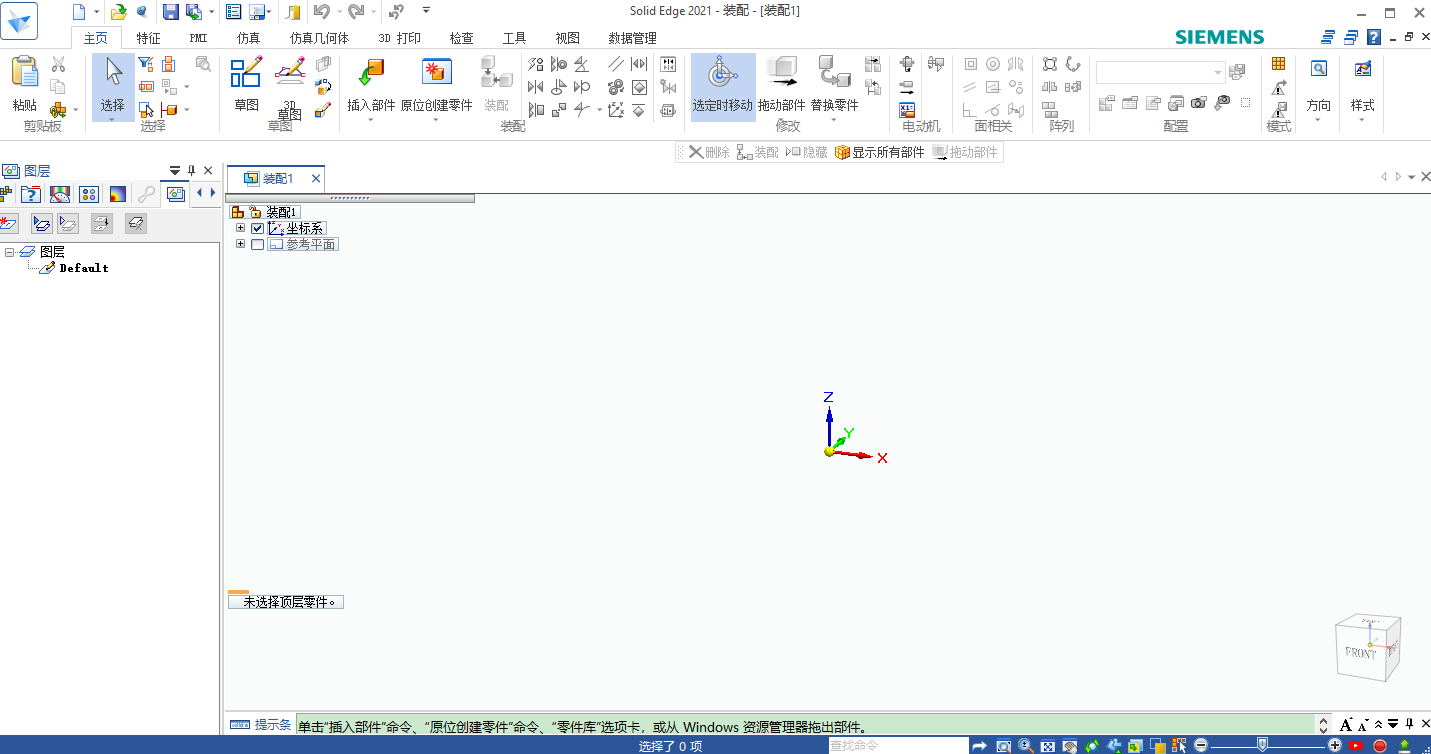
Task: Select the Create Part In-Place (原位创建零件) tool
Action: tap(436, 74)
